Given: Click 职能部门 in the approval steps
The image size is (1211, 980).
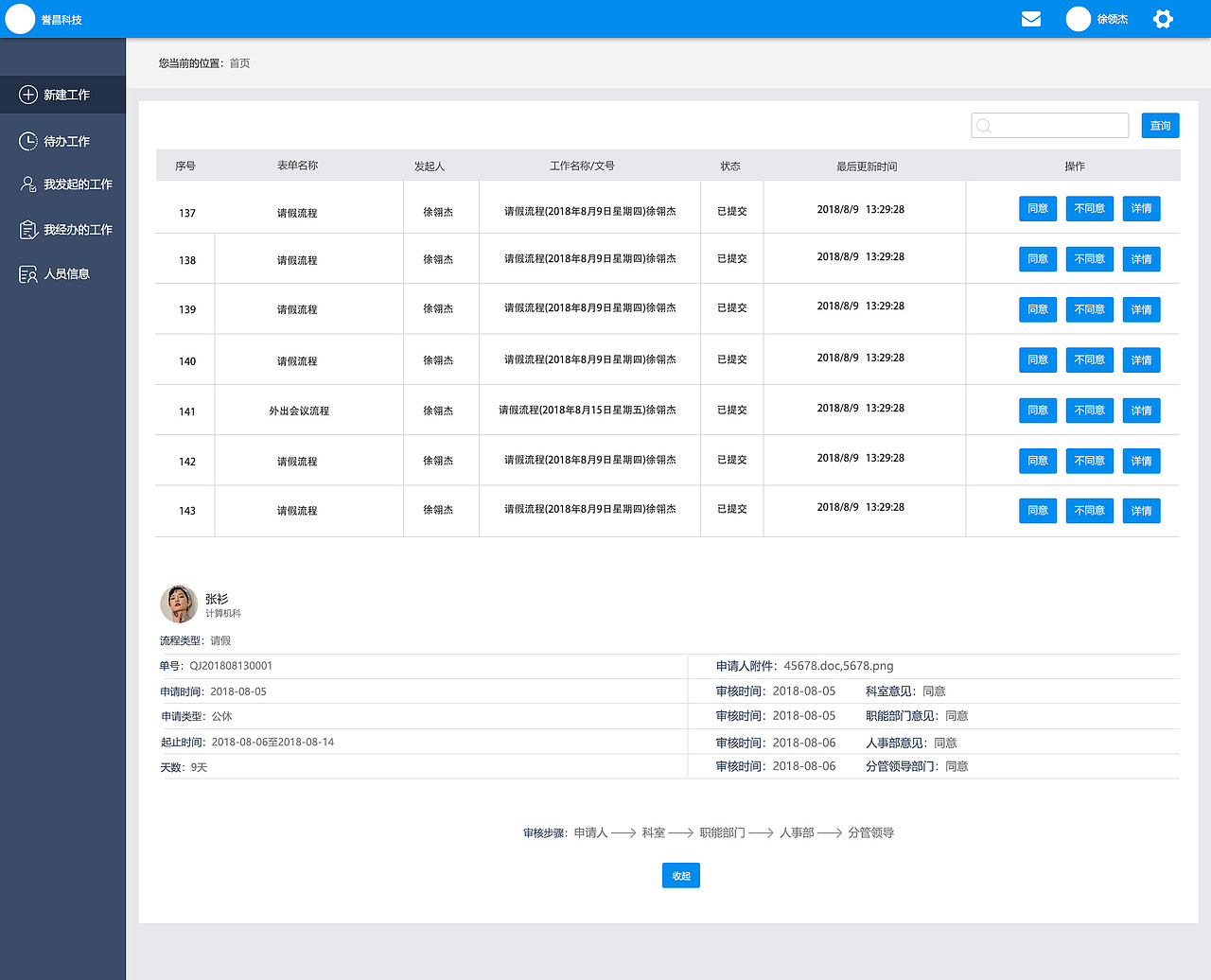Looking at the screenshot, I should click(723, 832).
